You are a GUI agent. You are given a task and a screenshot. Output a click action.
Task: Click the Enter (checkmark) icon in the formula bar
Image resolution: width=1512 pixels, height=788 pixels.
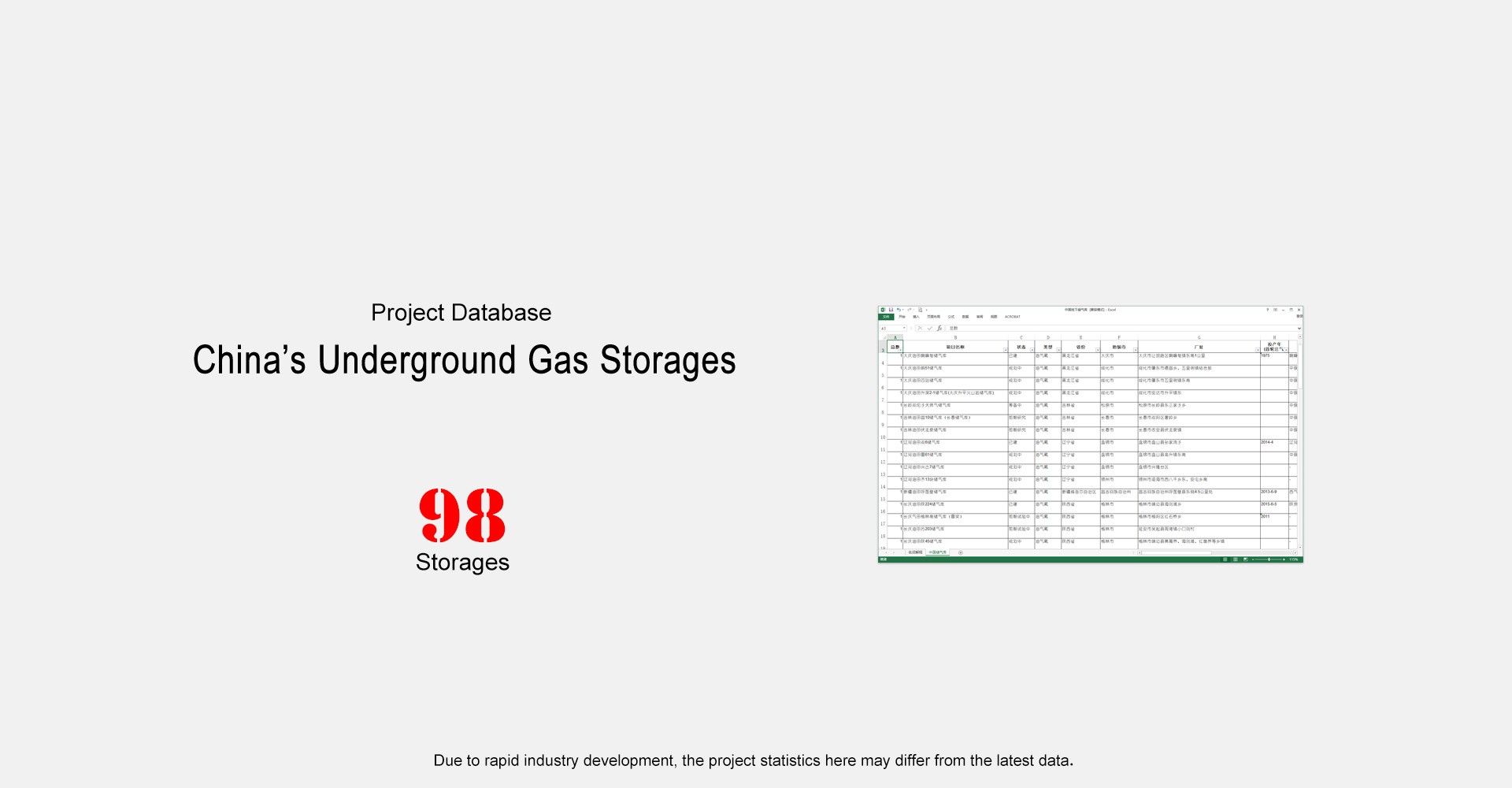(x=930, y=328)
